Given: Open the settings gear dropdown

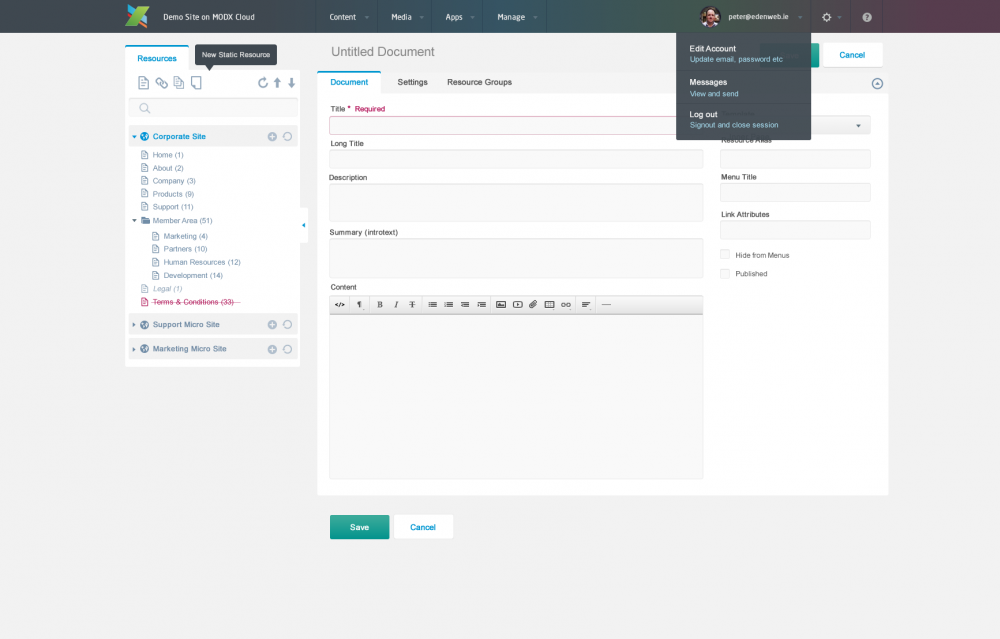Looking at the screenshot, I should (827, 17).
